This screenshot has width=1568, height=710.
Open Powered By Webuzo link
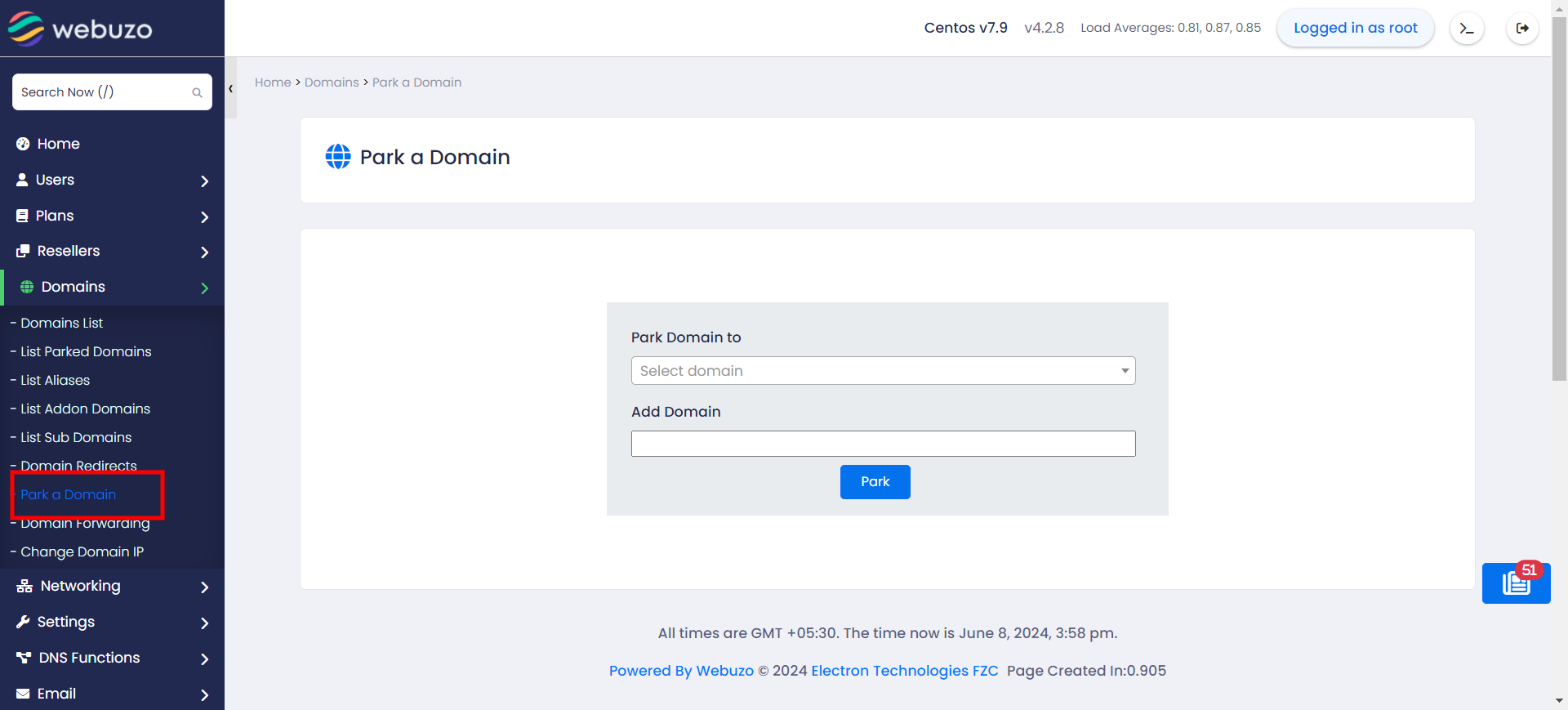click(681, 671)
